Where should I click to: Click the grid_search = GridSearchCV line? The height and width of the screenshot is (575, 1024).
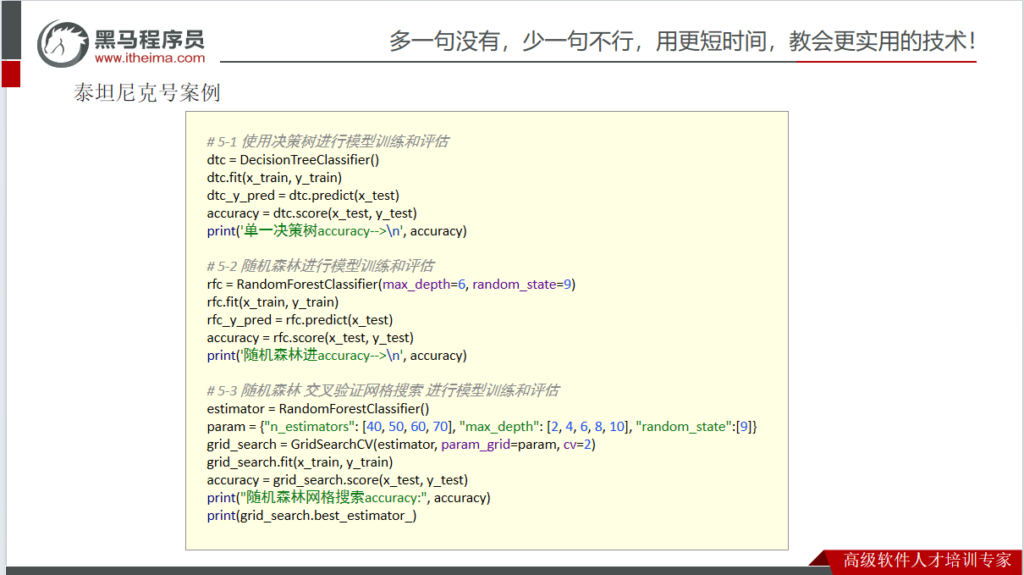[x=400, y=444]
